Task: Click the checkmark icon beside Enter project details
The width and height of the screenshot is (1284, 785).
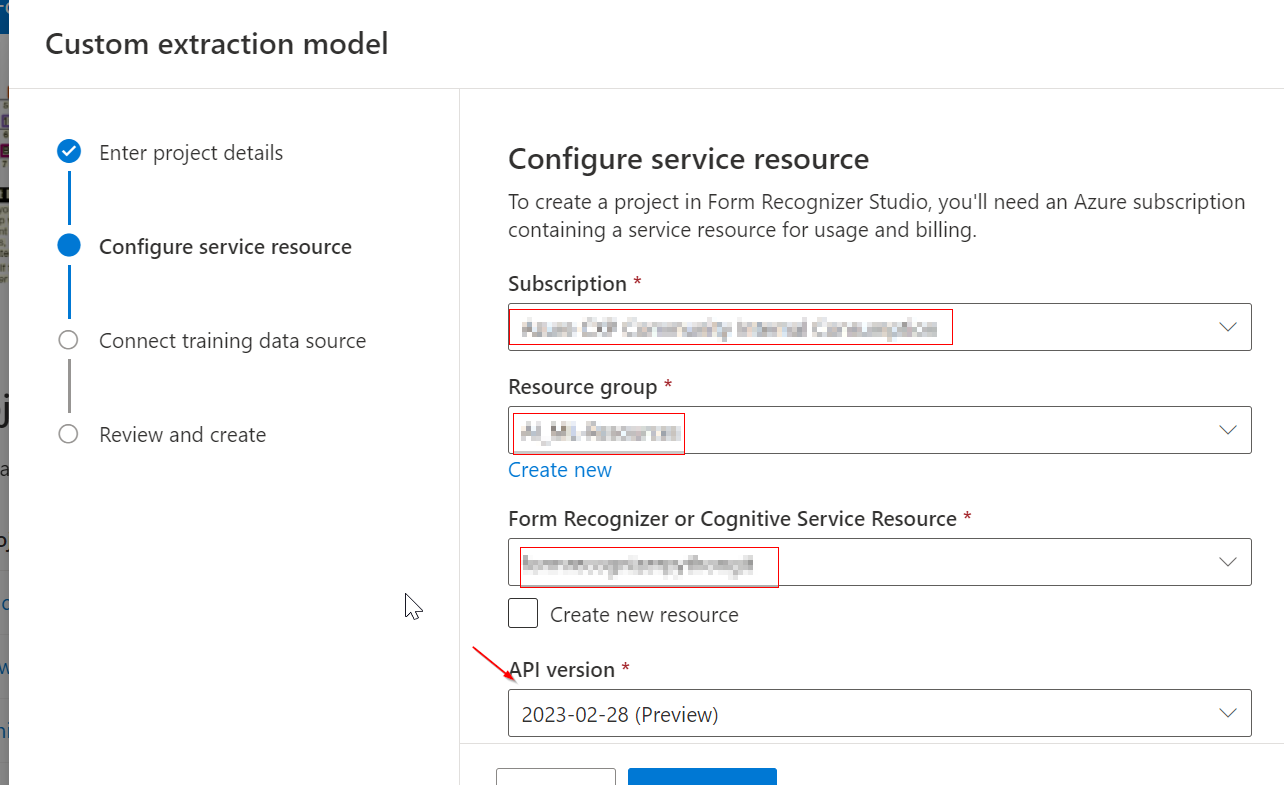Action: point(69,152)
